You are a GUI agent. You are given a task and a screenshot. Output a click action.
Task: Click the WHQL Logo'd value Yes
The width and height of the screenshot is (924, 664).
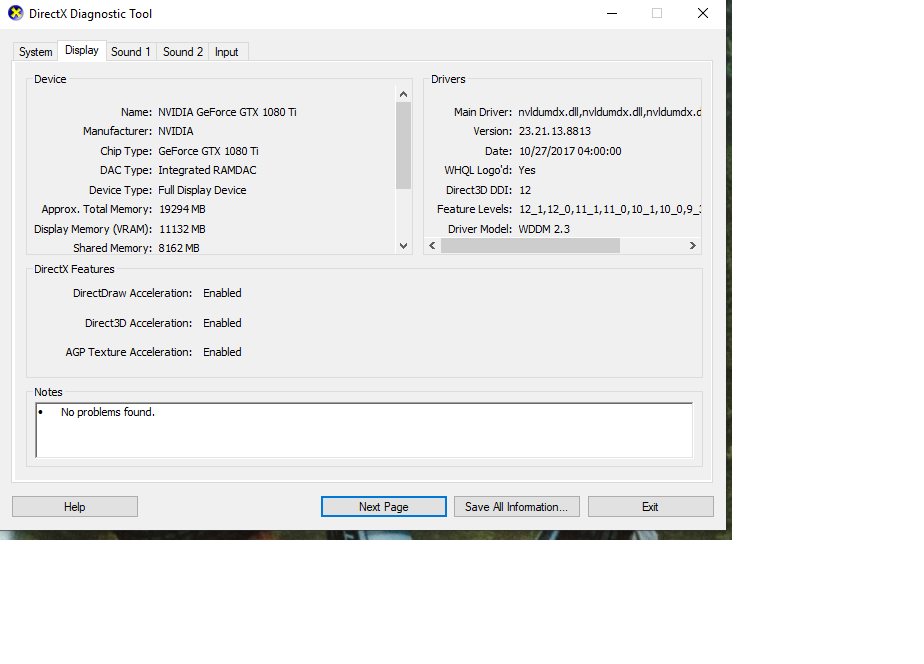(x=527, y=170)
